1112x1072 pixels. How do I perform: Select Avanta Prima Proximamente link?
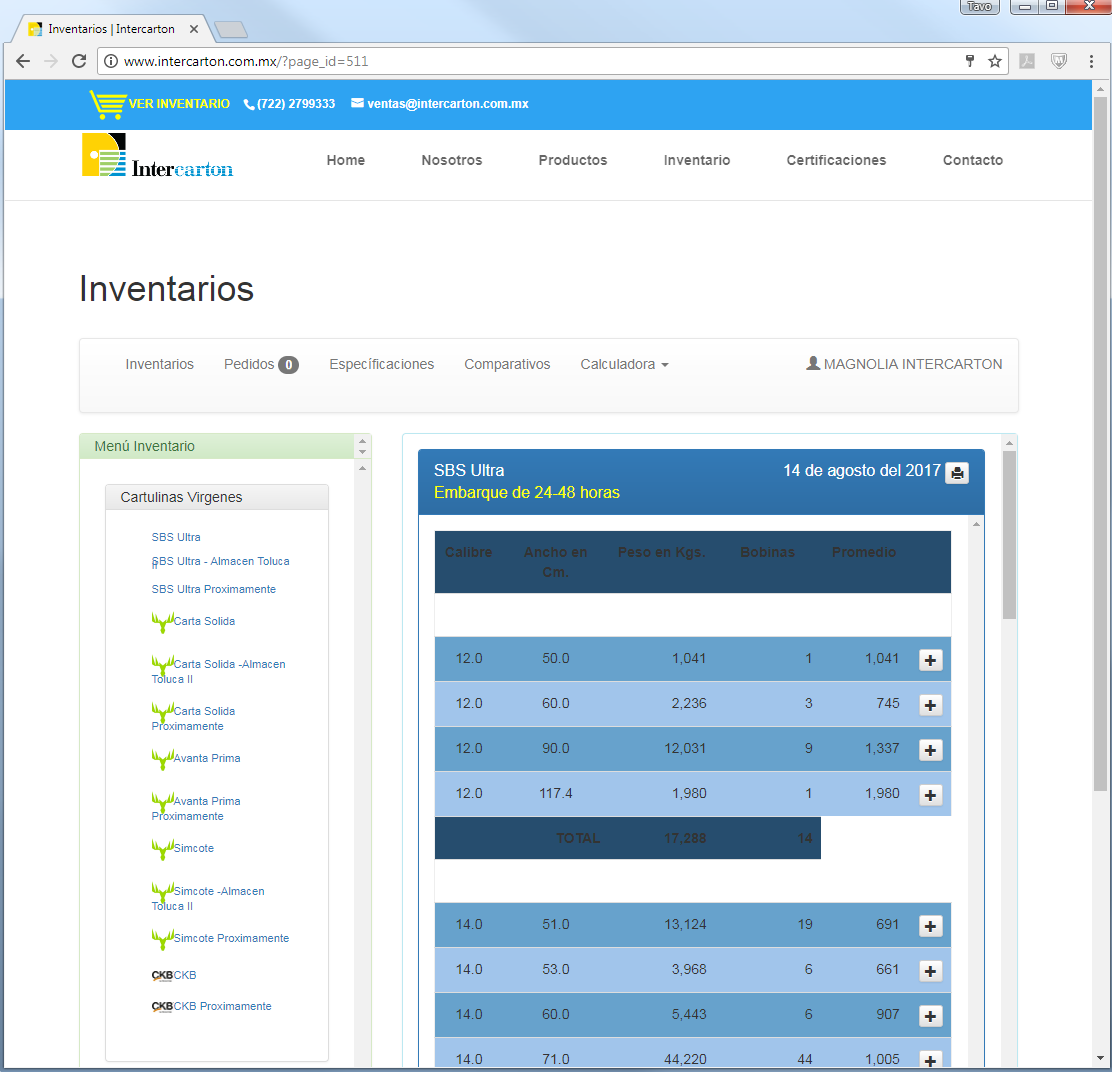[196, 808]
